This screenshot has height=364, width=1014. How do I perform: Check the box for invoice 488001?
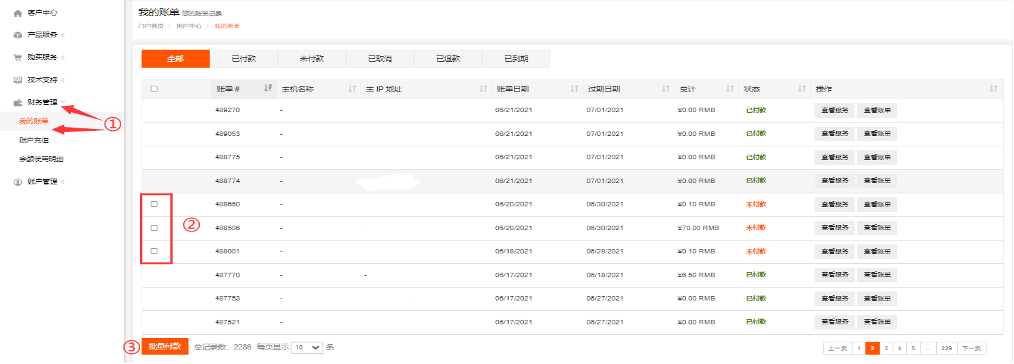[x=154, y=251]
